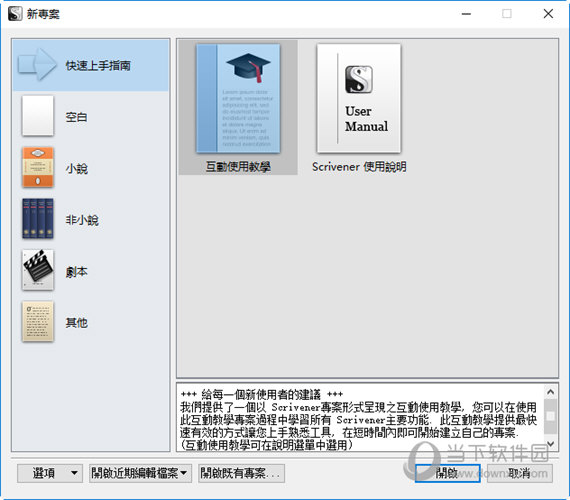Select the 非小說 blue books icon
This screenshot has height=500, width=570.
pyautogui.click(x=38, y=219)
